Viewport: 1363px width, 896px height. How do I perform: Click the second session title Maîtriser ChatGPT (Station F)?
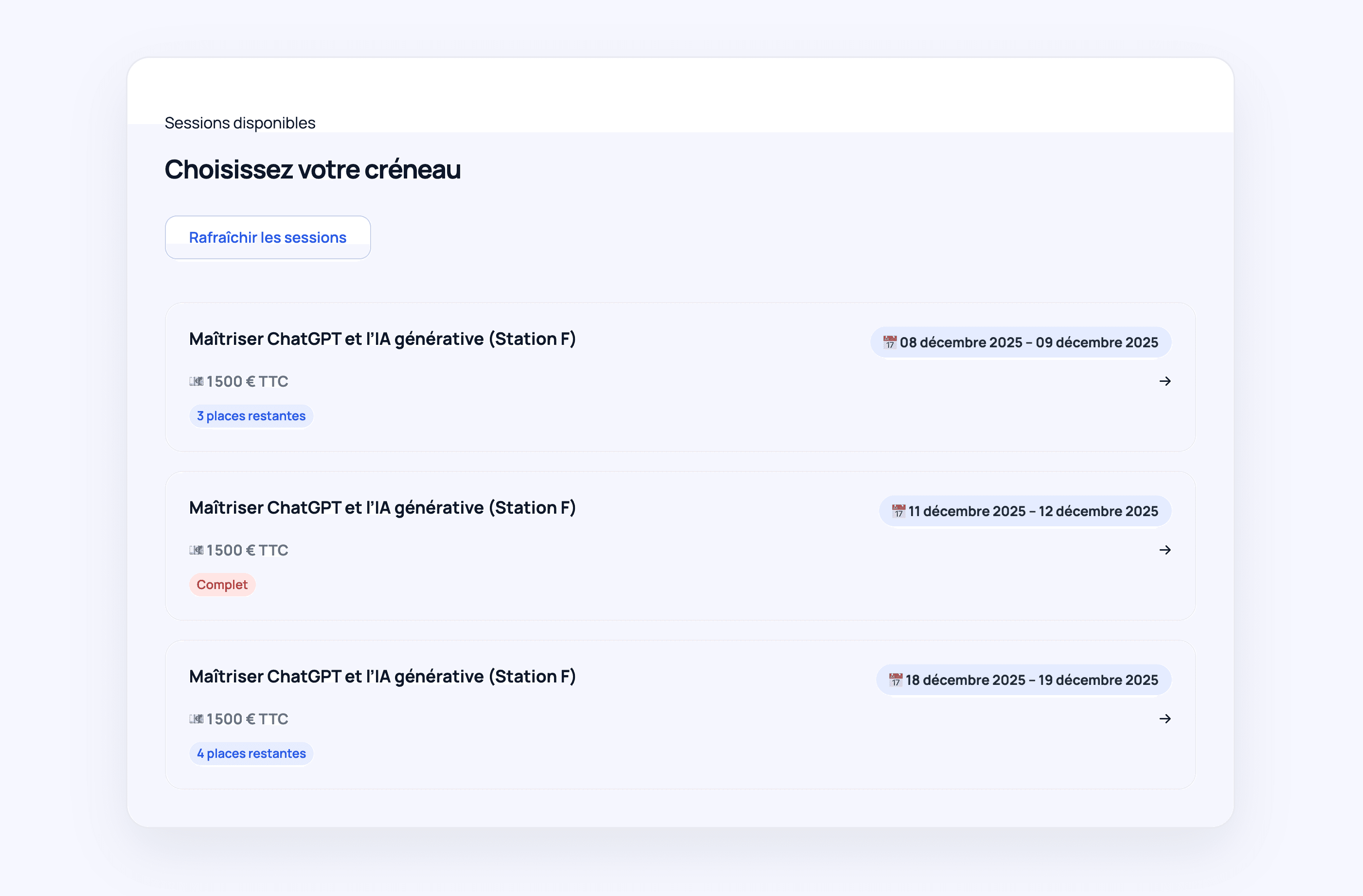(382, 507)
